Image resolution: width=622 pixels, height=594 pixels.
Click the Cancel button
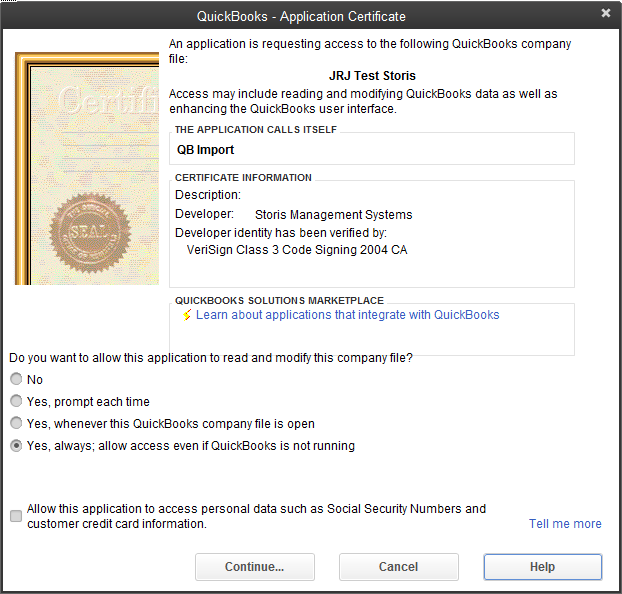tap(398, 567)
